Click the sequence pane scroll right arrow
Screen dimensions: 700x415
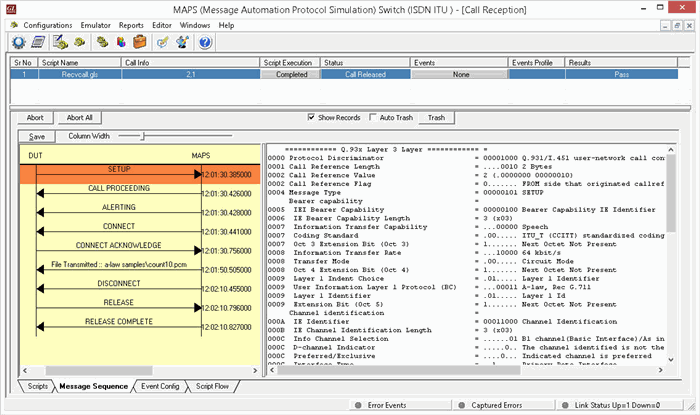(x=255, y=370)
